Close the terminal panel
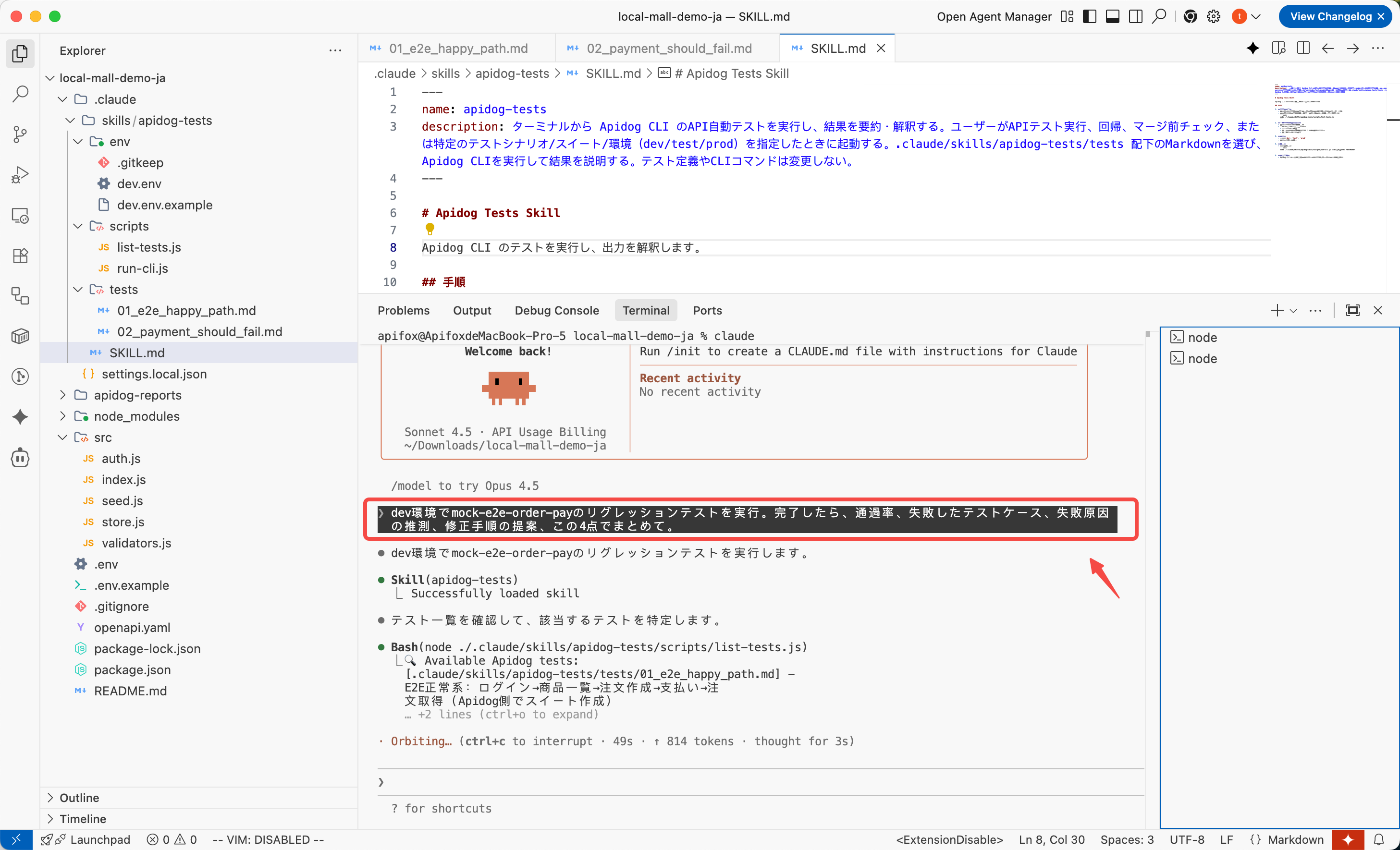This screenshot has width=1400, height=850. click(x=1378, y=310)
